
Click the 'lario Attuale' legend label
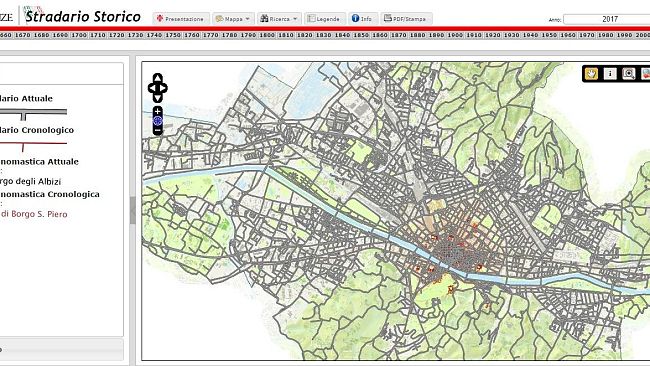click(x=27, y=98)
